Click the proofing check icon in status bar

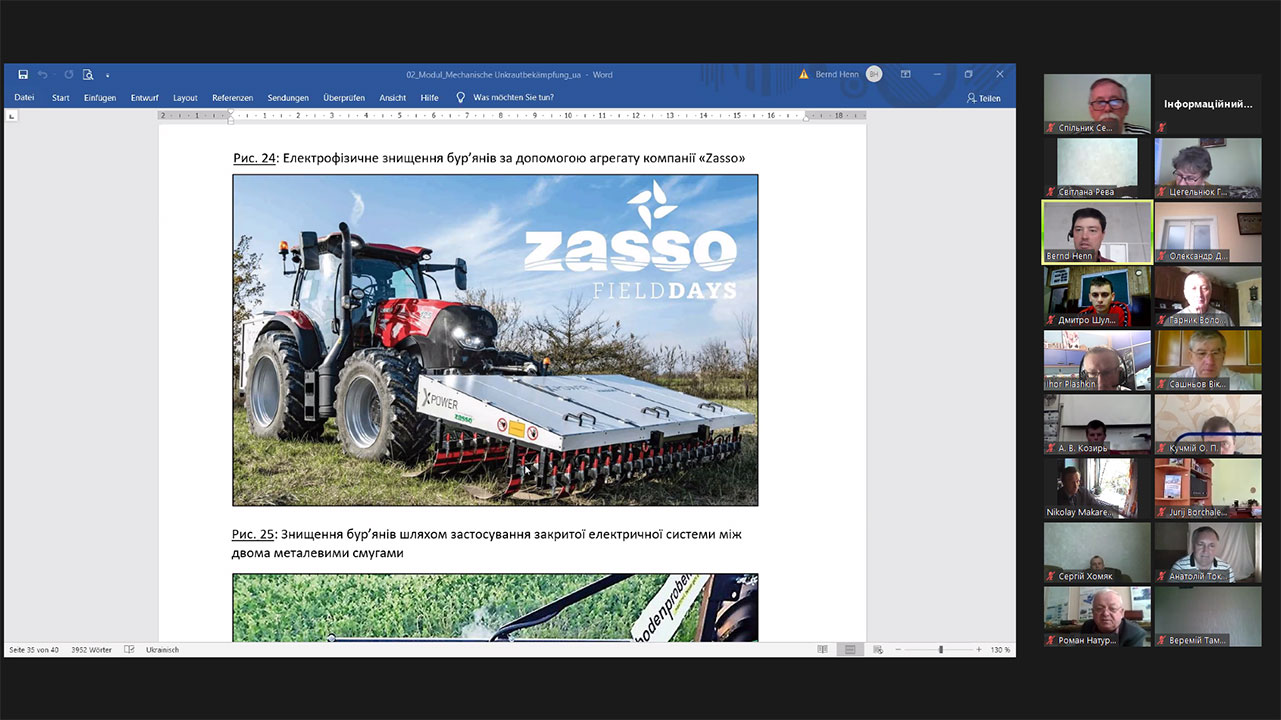click(129, 650)
